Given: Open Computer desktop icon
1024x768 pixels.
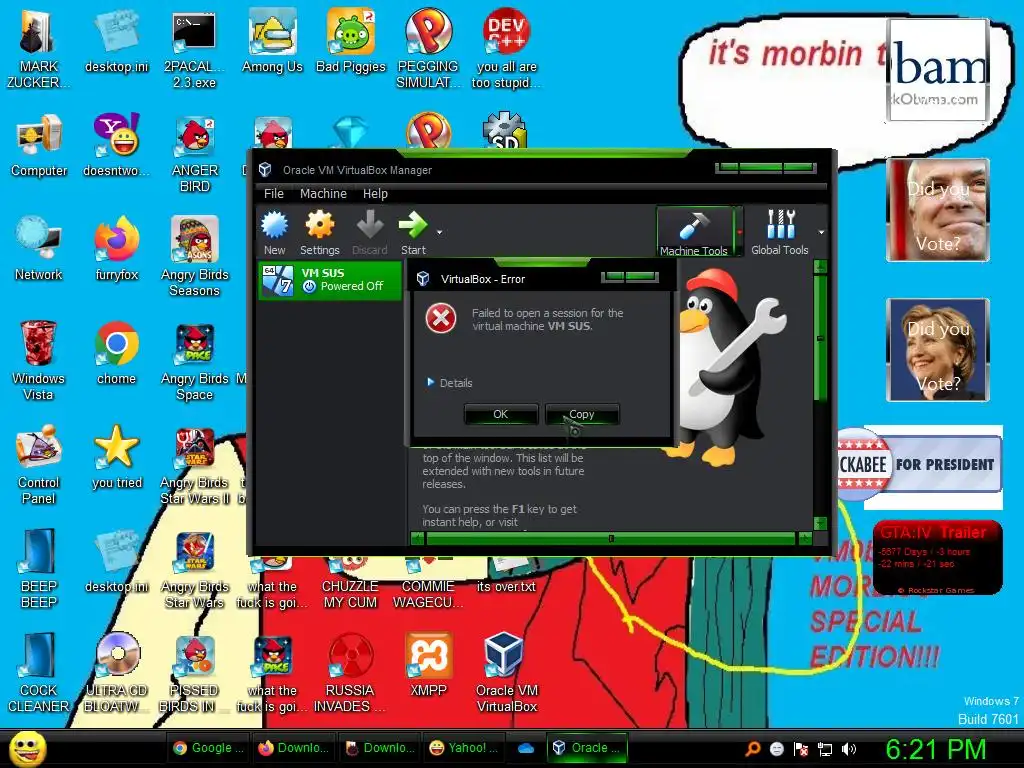Looking at the screenshot, I should pyautogui.click(x=39, y=146).
